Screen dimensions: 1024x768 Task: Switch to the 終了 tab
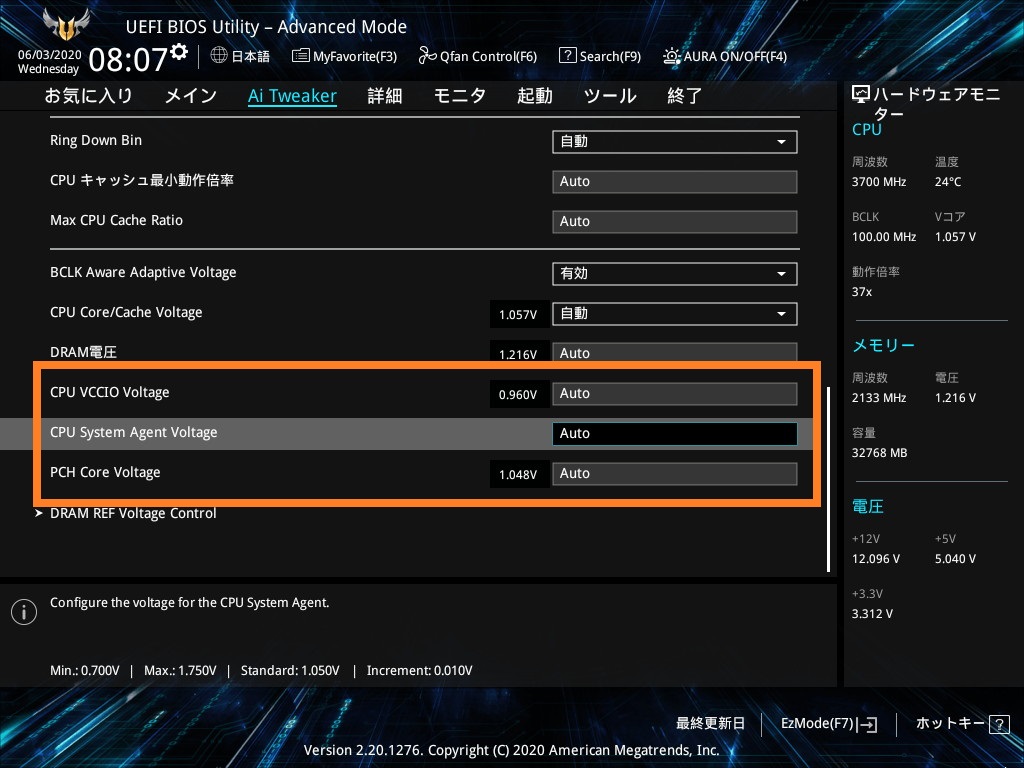(x=684, y=96)
